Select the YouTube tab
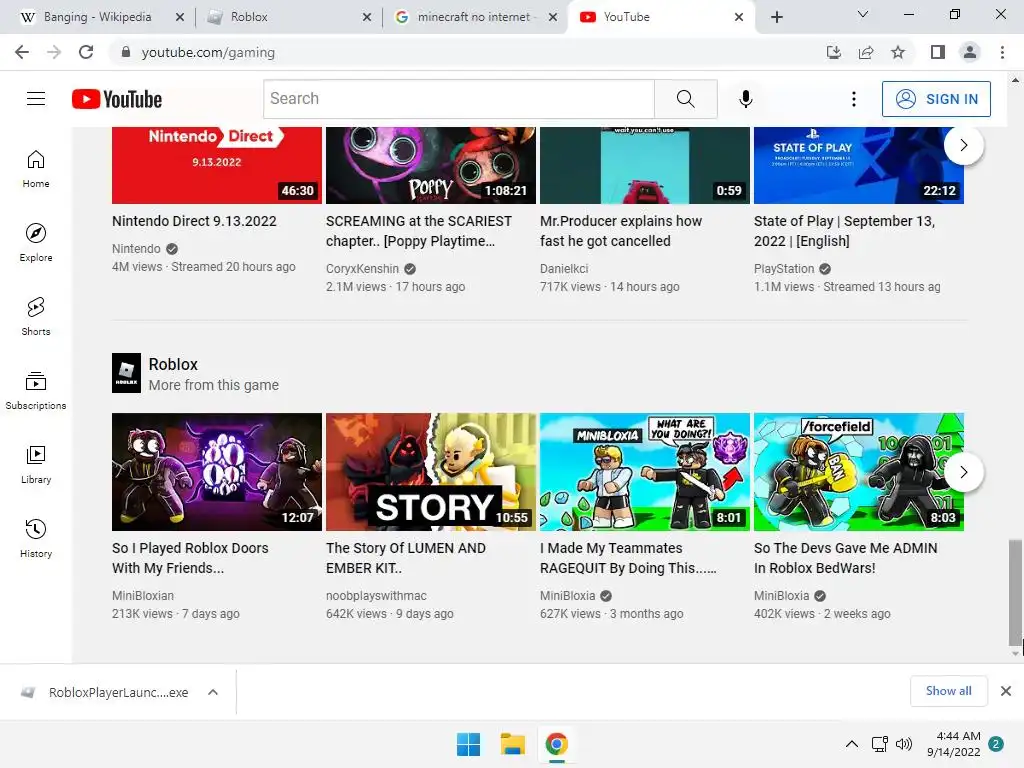This screenshot has height=768, width=1024. (x=626, y=17)
